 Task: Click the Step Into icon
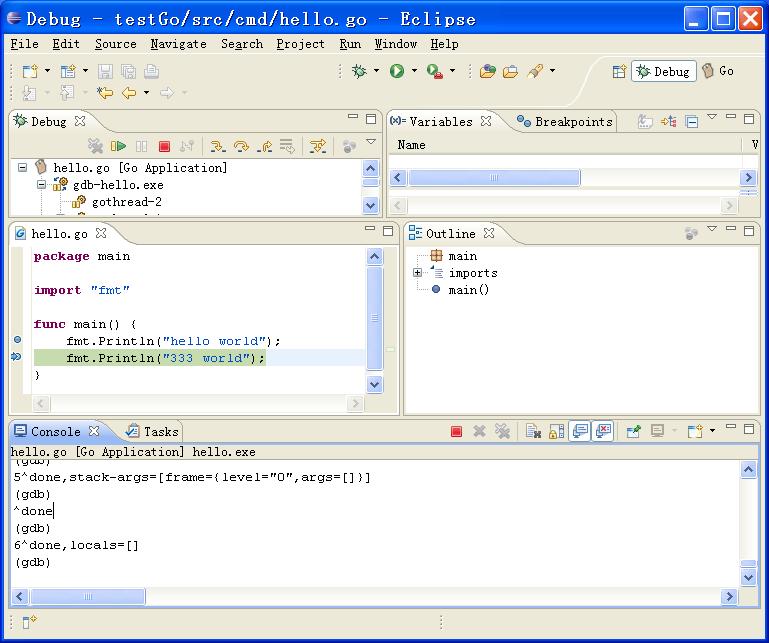[217, 146]
